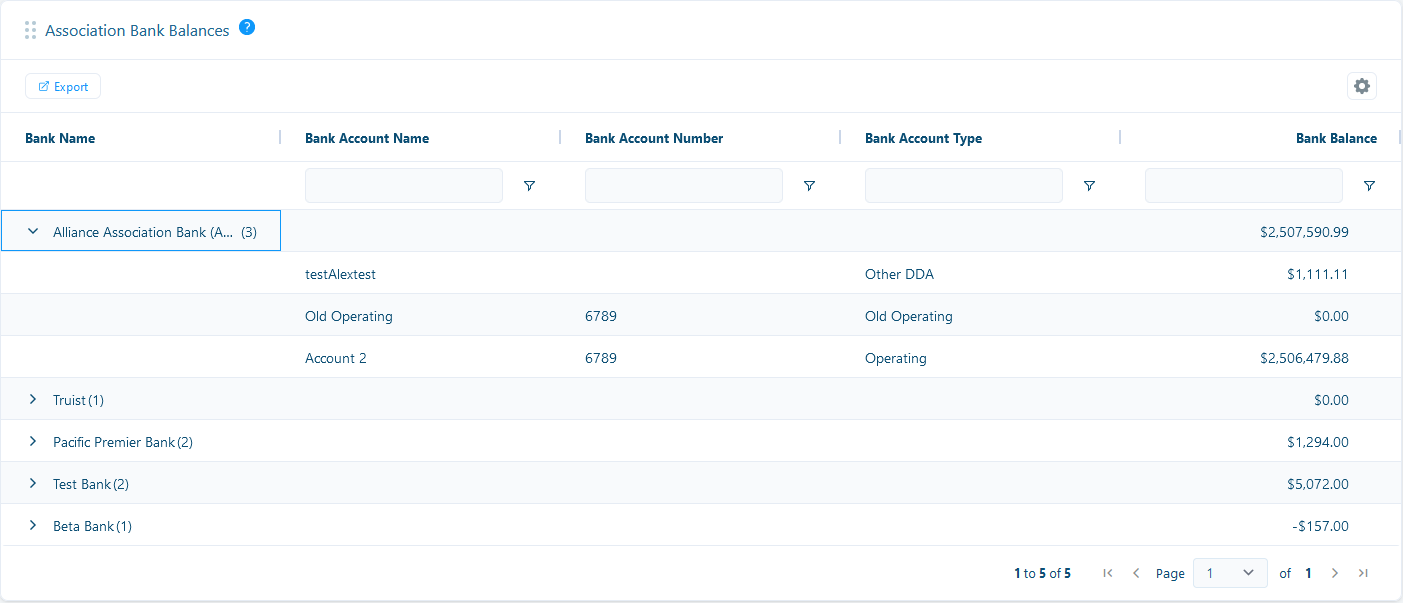This screenshot has height=603, width=1403.
Task: Open filter icon for Bank Account Type
Action: 1089,186
